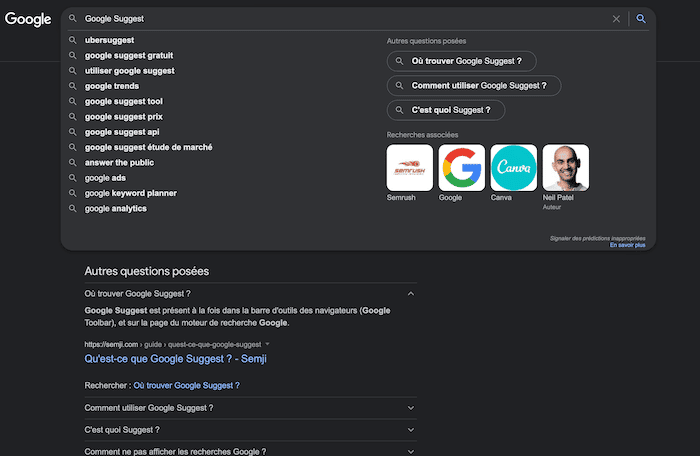Select the Google logo related search
The width and height of the screenshot is (700, 456).
click(461, 168)
